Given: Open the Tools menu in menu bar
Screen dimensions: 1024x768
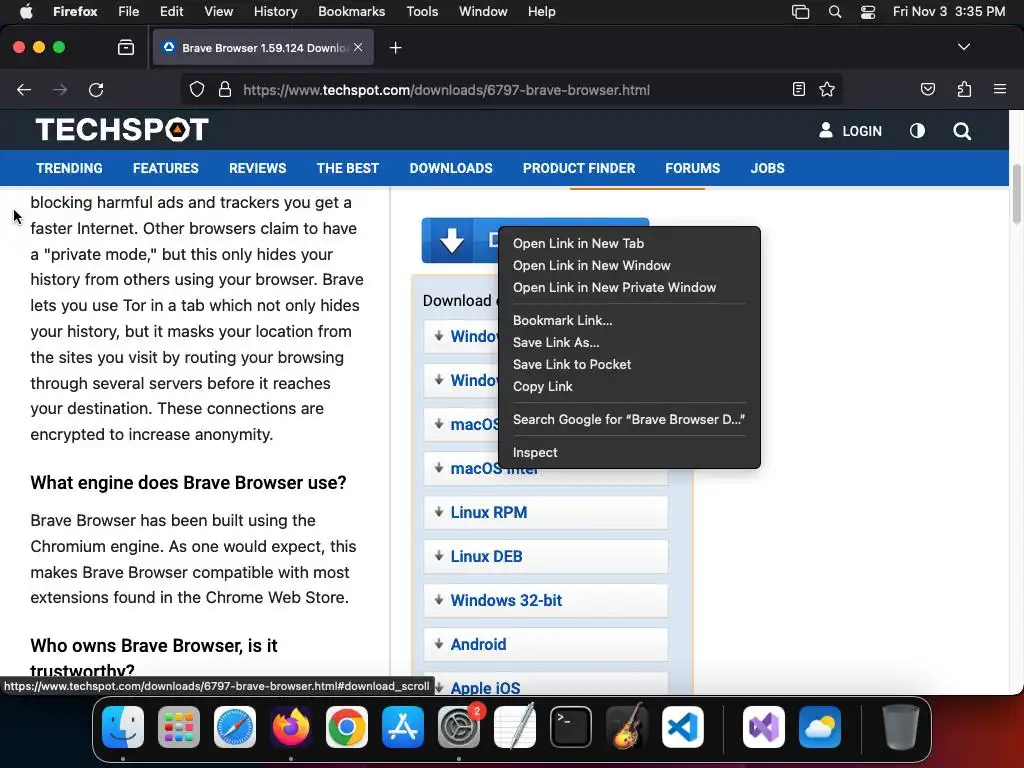Looking at the screenshot, I should click(x=422, y=12).
